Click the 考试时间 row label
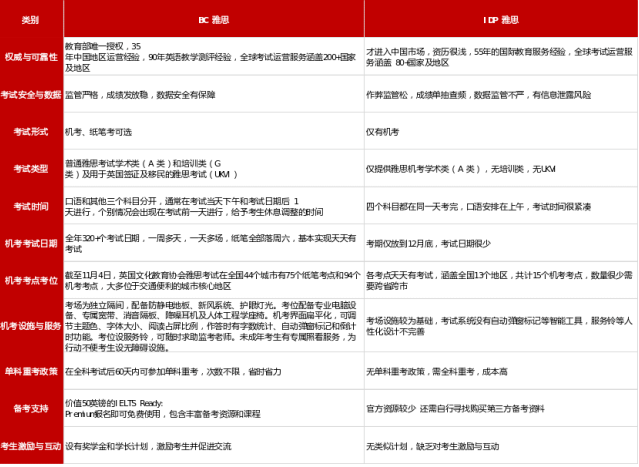639x467 pixels. click(31, 206)
